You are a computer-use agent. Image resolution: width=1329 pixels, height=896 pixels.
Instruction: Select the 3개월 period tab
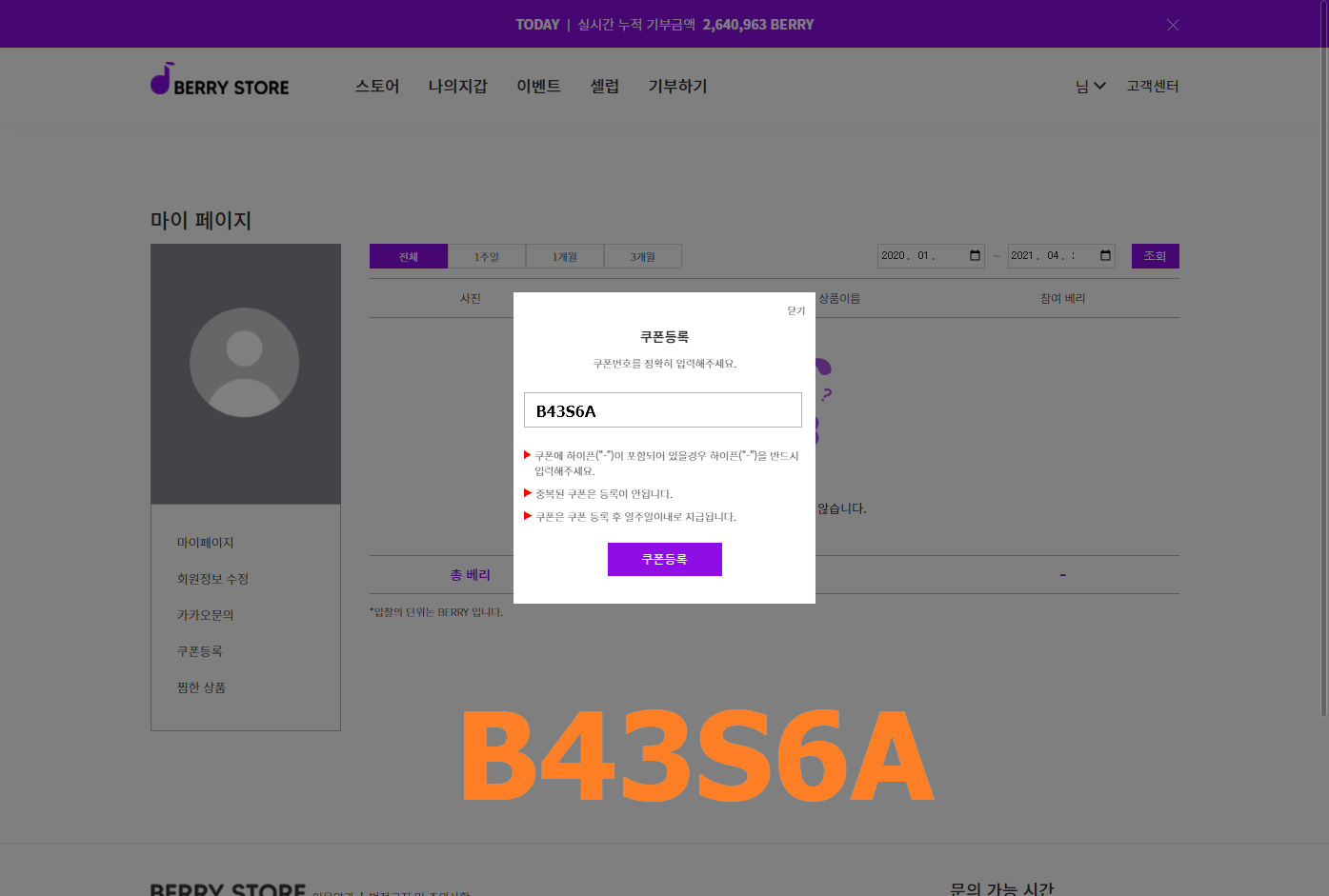click(x=643, y=256)
